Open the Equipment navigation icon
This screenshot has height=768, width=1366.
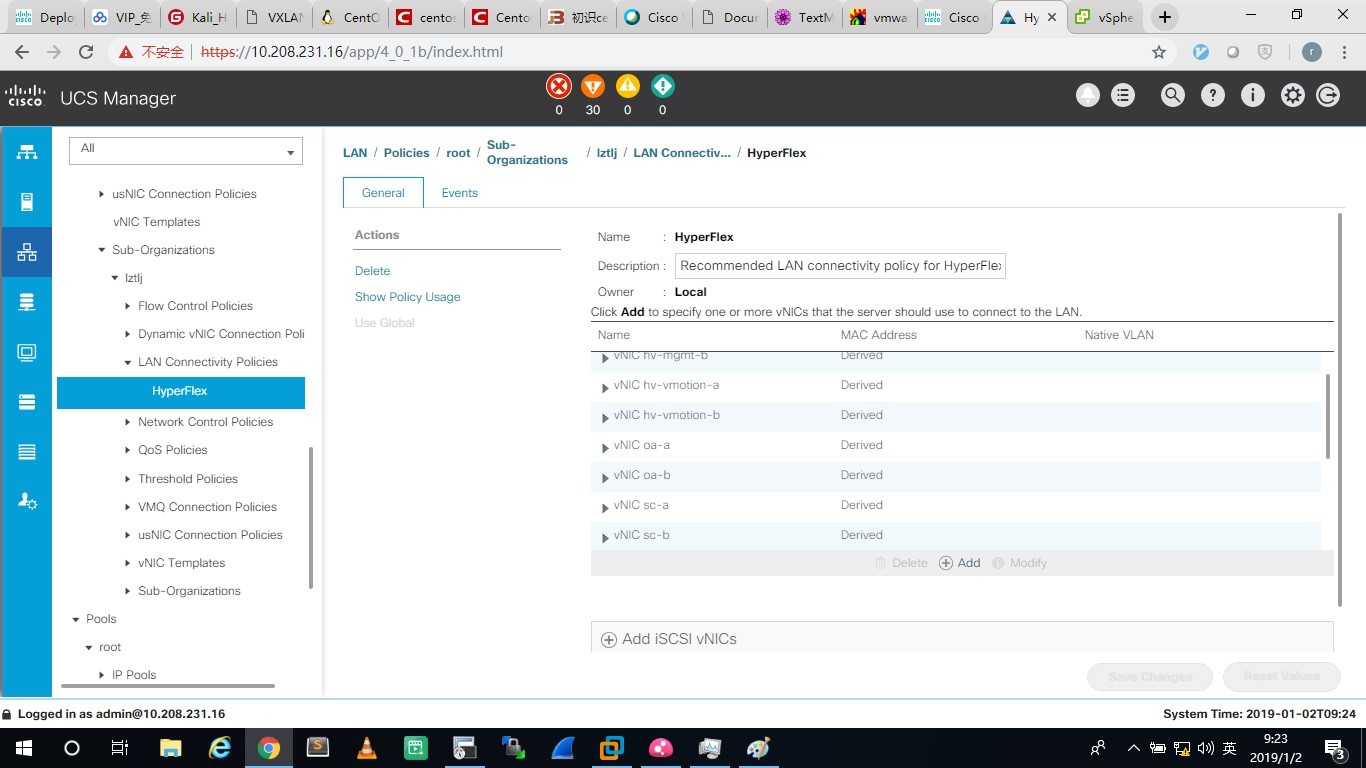[27, 152]
